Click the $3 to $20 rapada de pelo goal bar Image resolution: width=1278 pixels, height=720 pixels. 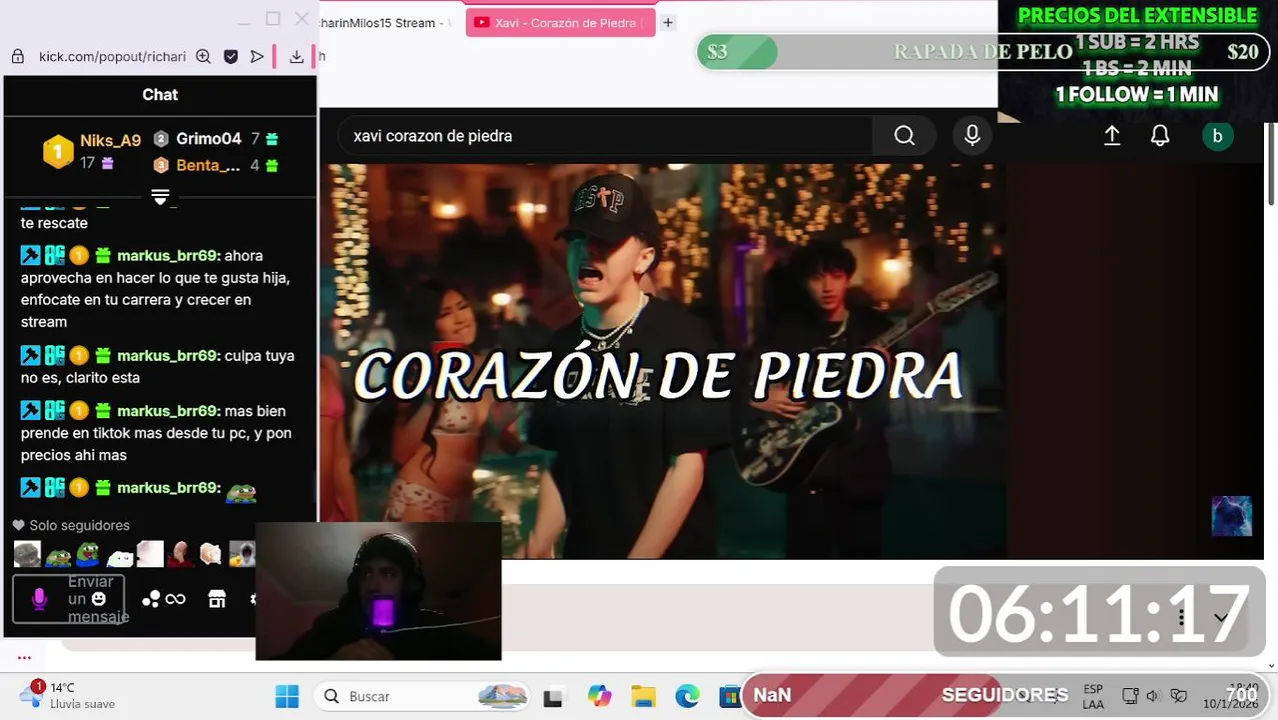982,52
